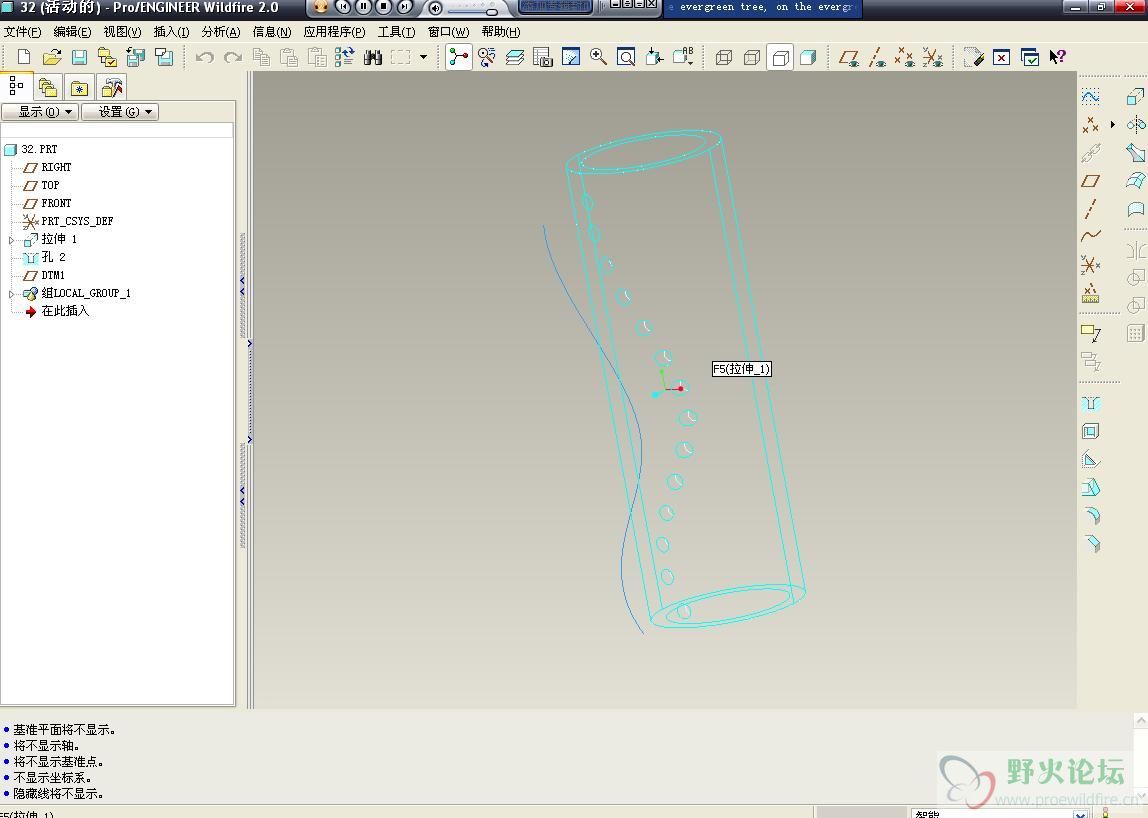This screenshot has height=818, width=1148.
Task: Open the view manager icon
Action: pos(543,57)
